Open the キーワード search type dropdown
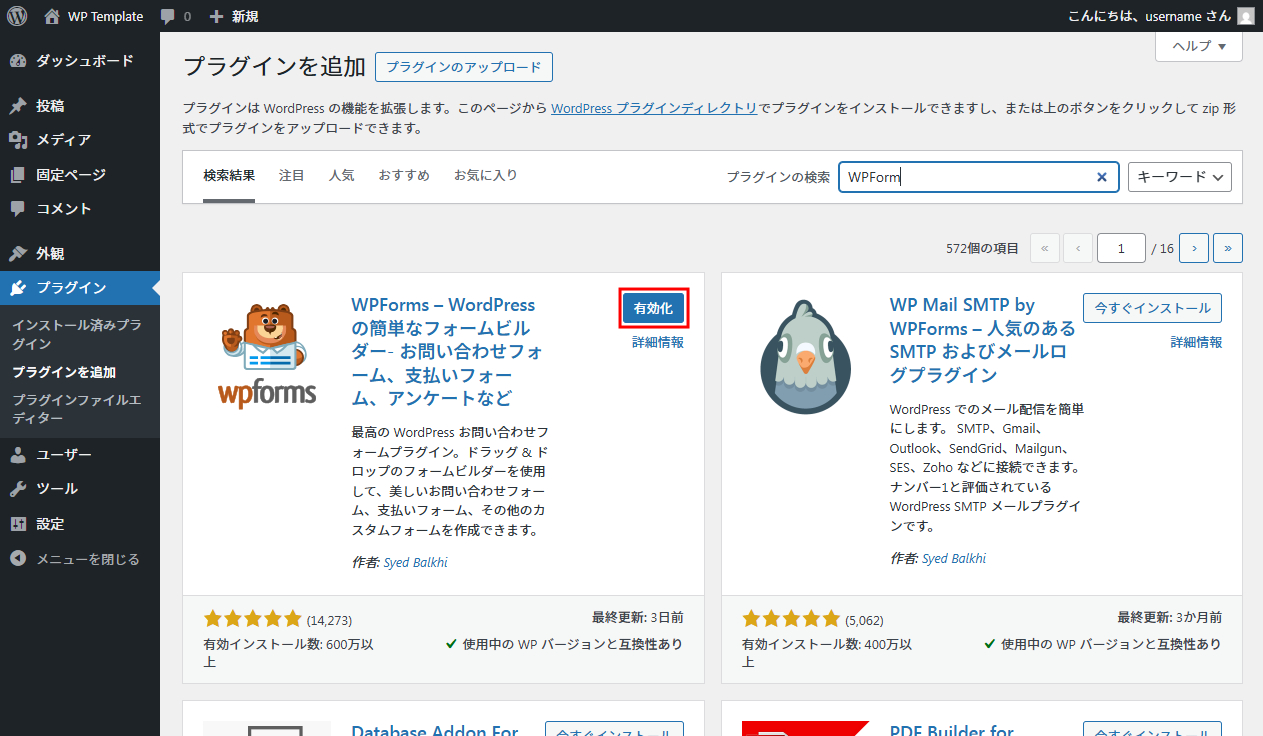 (1180, 177)
